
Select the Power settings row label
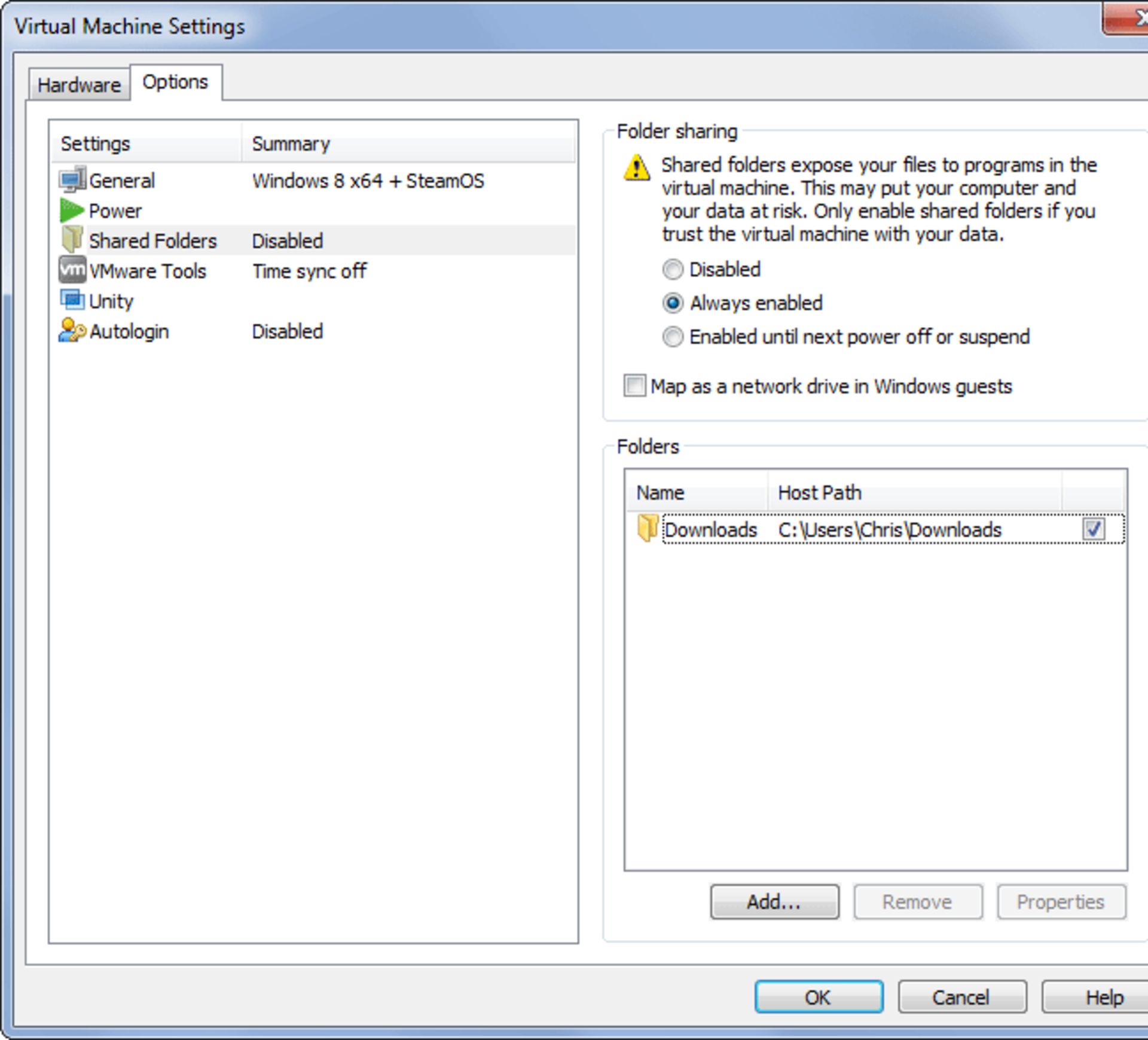115,211
